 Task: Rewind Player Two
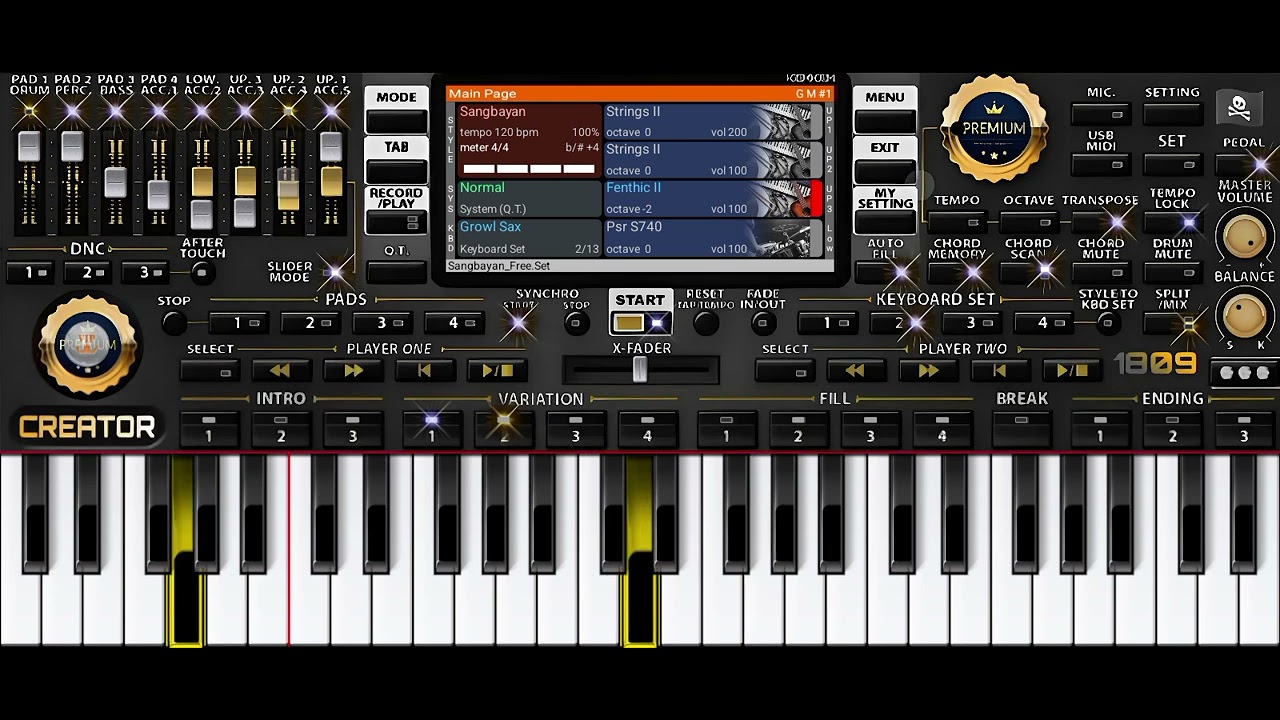pos(855,371)
